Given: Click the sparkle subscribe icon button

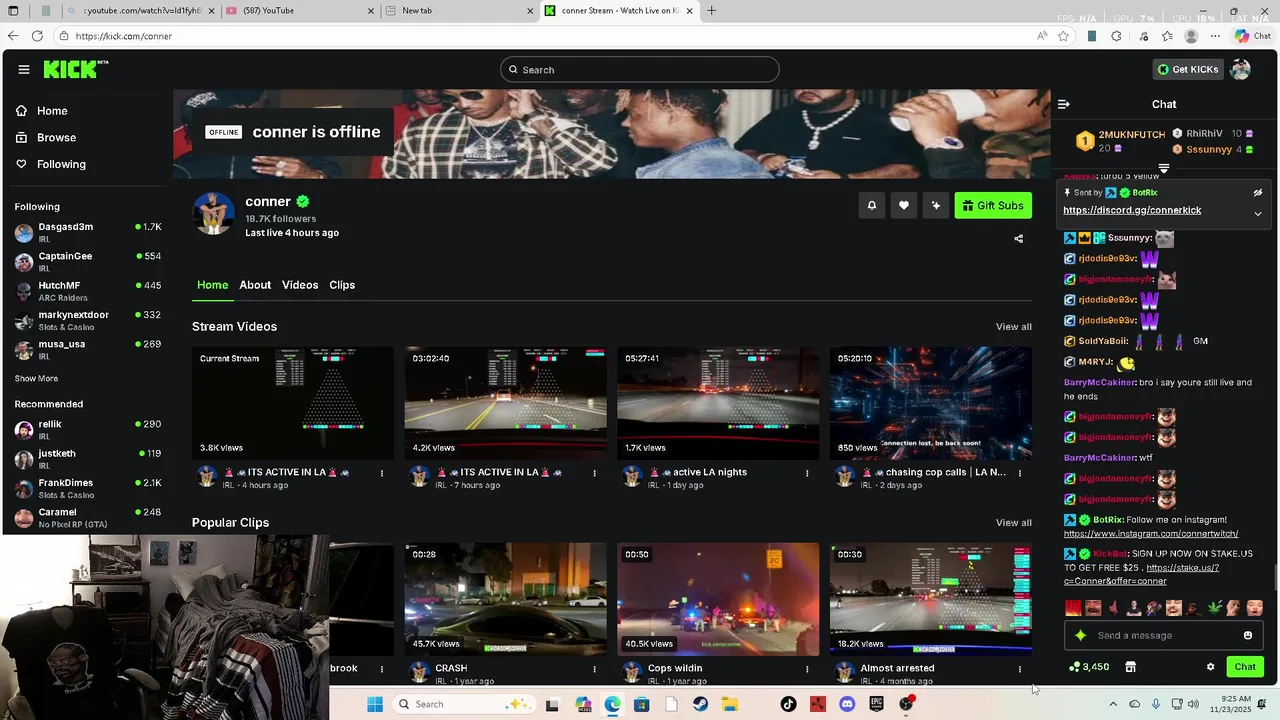Looking at the screenshot, I should (x=936, y=205).
